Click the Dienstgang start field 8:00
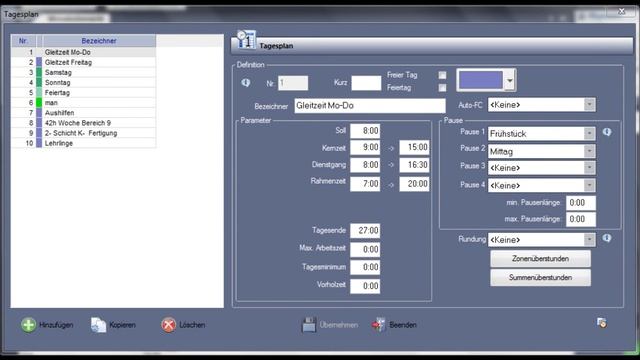This screenshot has width=640, height=360. [x=365, y=165]
